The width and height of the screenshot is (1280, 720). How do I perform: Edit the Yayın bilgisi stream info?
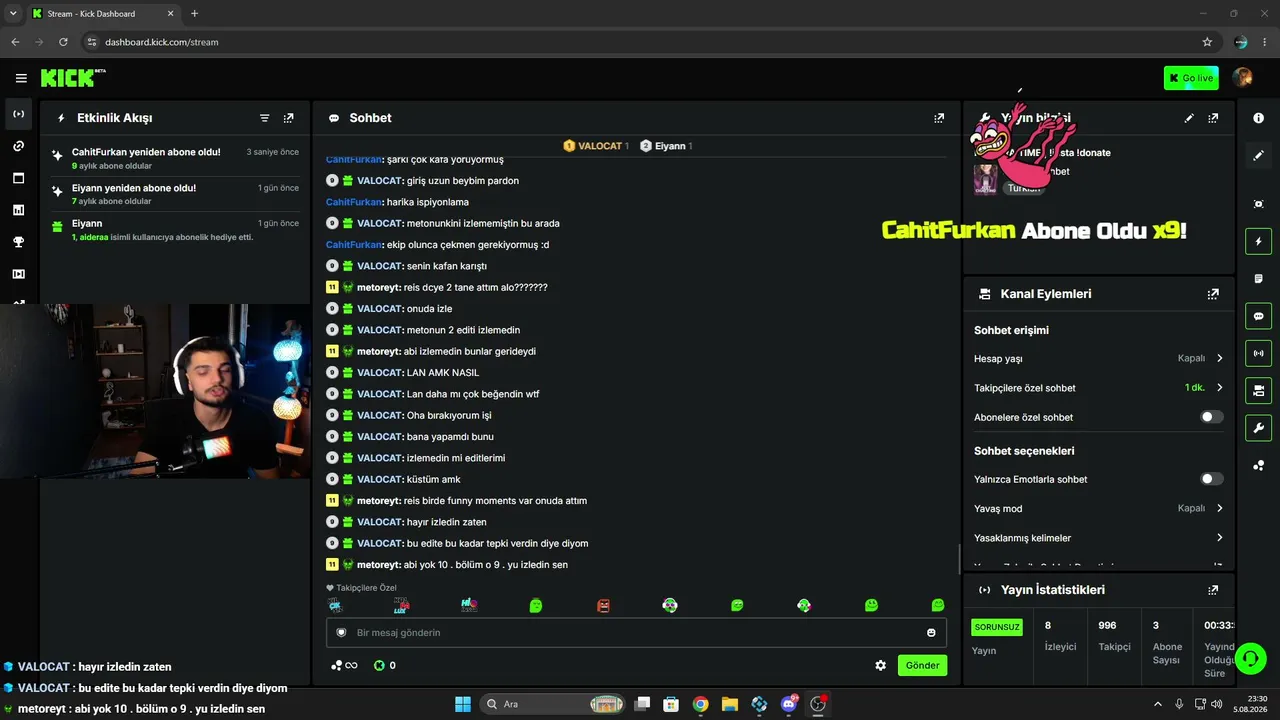click(x=1189, y=118)
